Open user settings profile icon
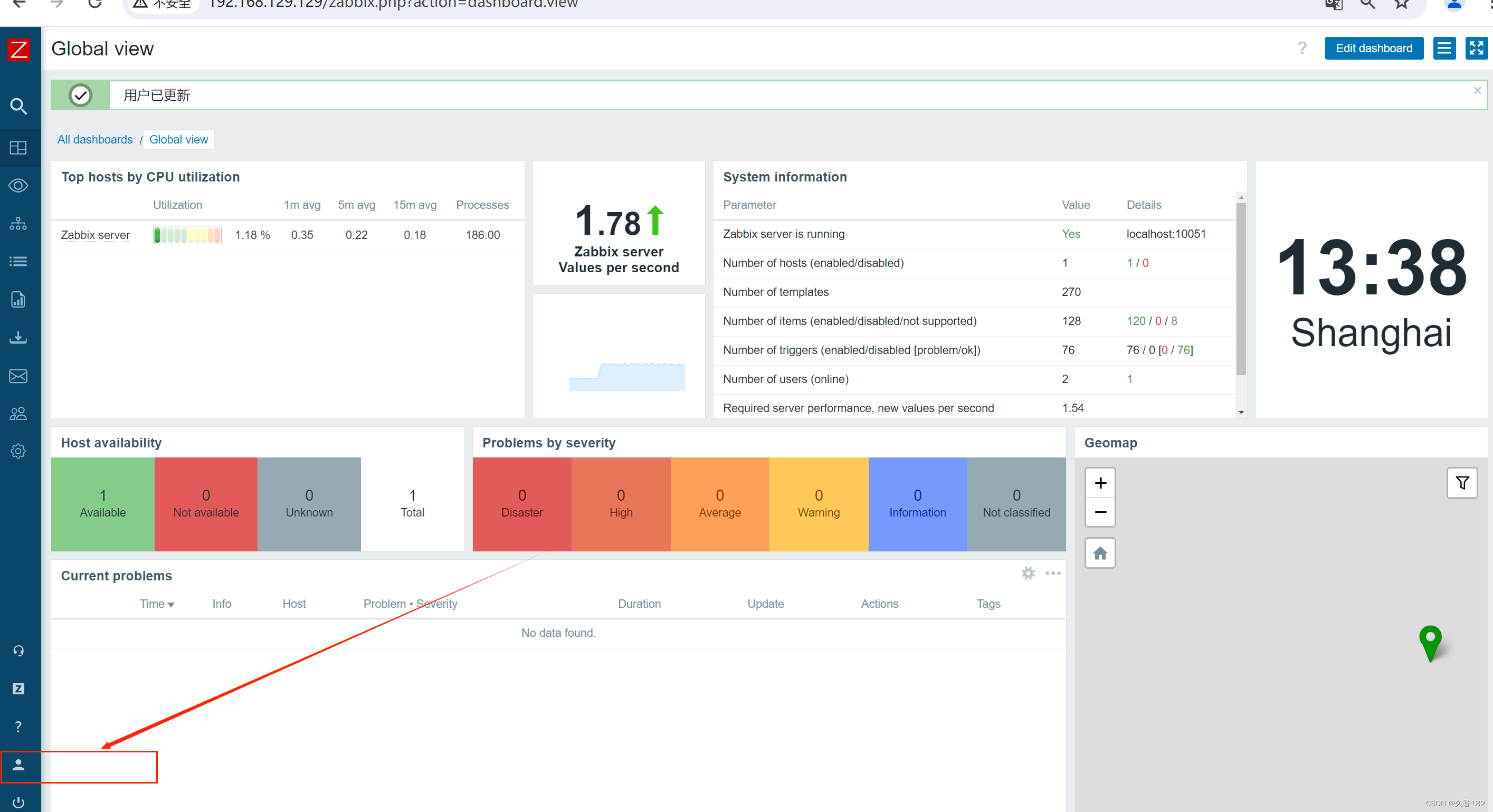1493x812 pixels. coord(18,765)
